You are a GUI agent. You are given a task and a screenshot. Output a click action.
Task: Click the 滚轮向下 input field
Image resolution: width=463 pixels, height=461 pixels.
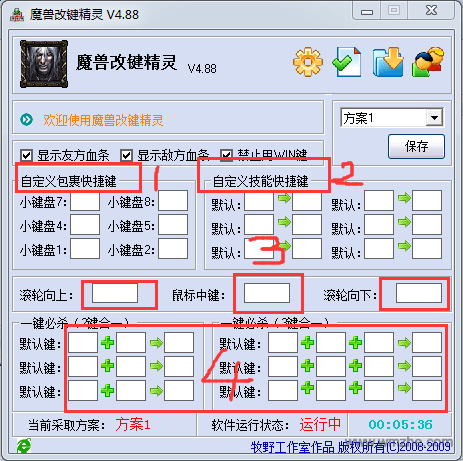pos(419,293)
